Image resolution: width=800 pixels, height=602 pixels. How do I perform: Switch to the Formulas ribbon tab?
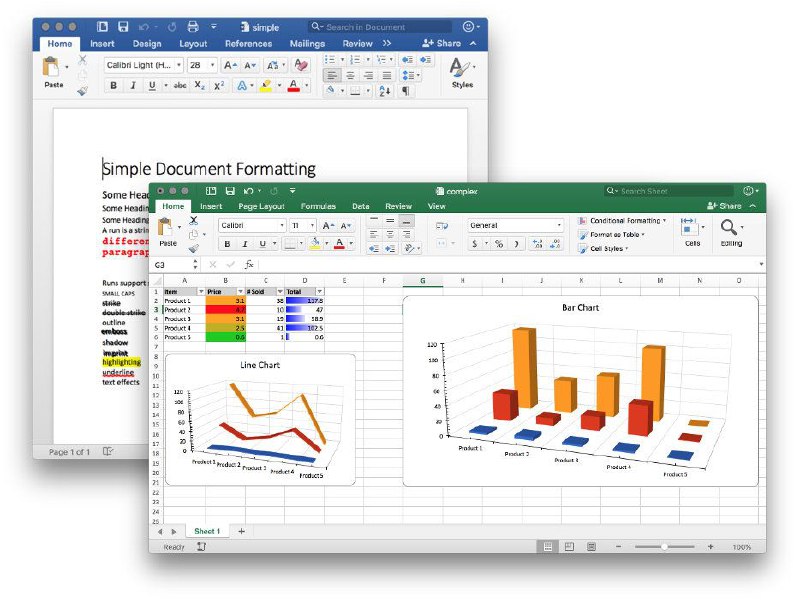(318, 206)
